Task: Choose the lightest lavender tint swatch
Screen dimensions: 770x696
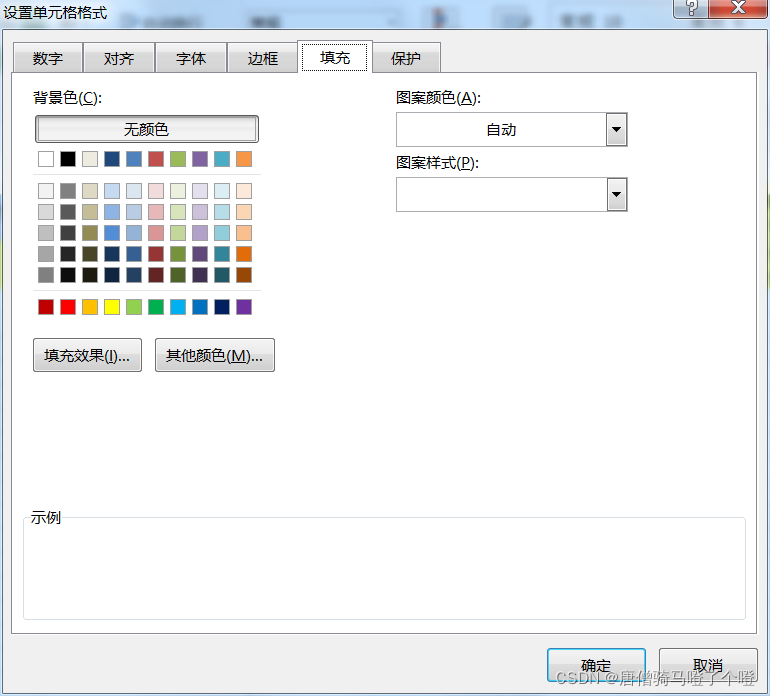Action: (200, 191)
